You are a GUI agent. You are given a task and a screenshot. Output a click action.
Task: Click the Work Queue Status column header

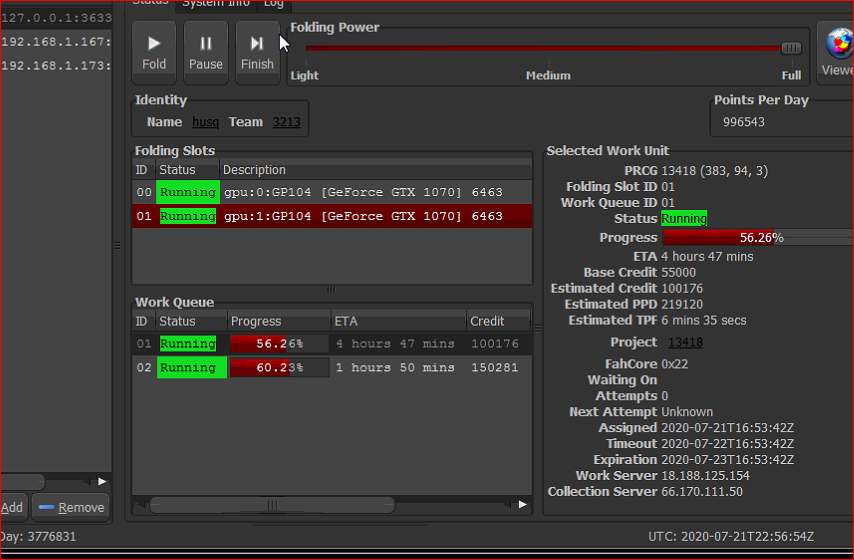tap(191, 321)
